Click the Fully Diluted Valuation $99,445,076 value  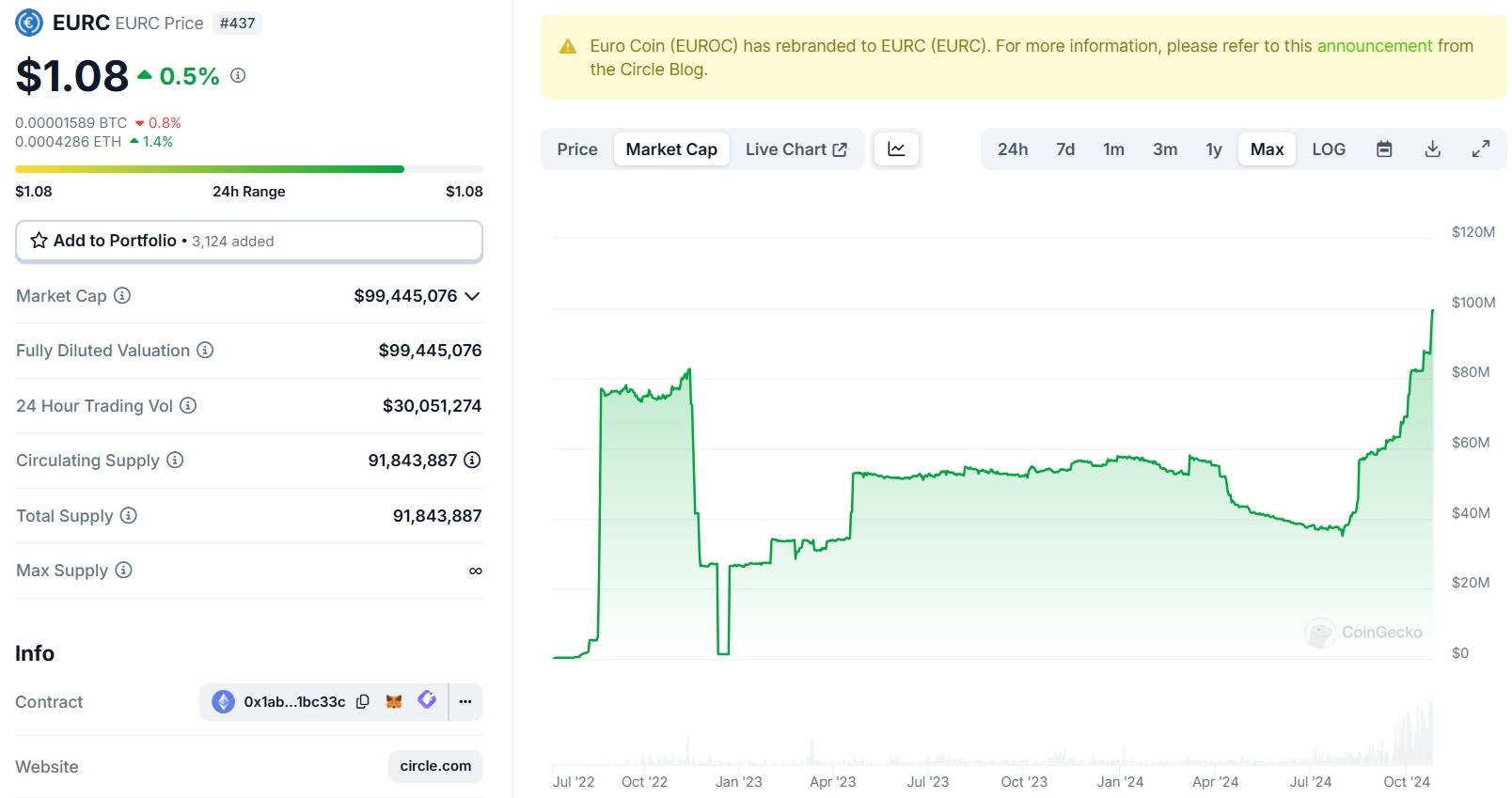[x=430, y=351]
